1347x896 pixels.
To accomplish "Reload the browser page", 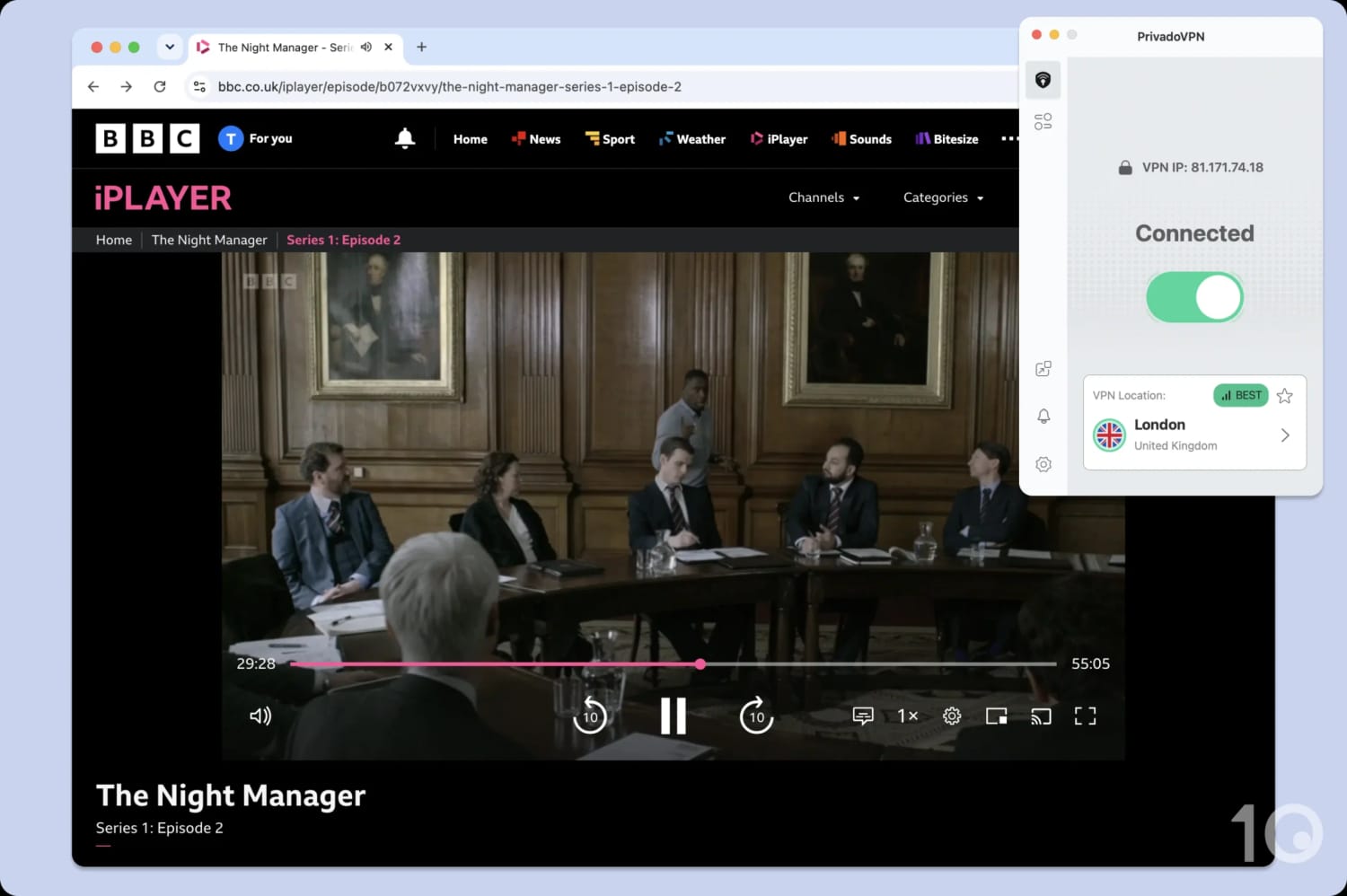I will [160, 86].
